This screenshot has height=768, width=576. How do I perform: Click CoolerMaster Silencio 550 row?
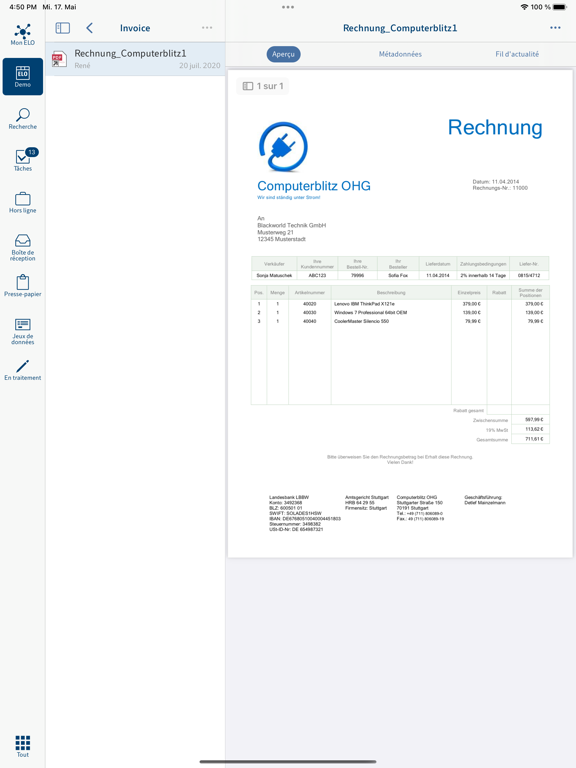400,321
